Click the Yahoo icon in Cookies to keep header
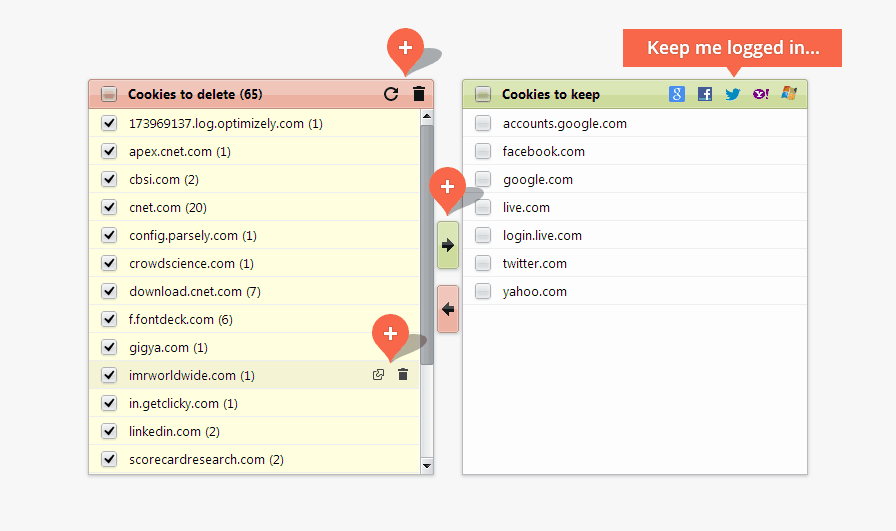 [x=761, y=94]
